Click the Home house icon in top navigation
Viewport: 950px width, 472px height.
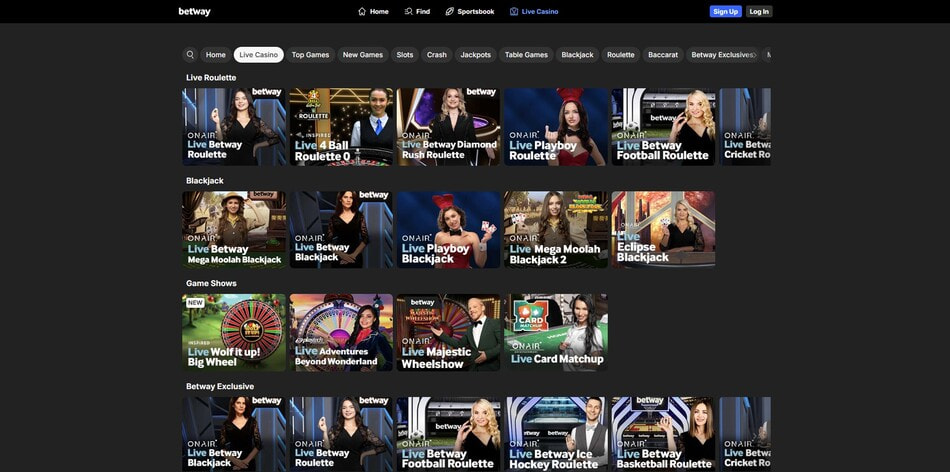coord(362,12)
